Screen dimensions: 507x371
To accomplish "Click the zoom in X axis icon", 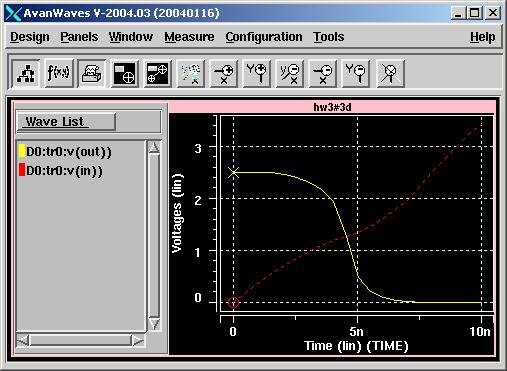I will click(x=224, y=73).
